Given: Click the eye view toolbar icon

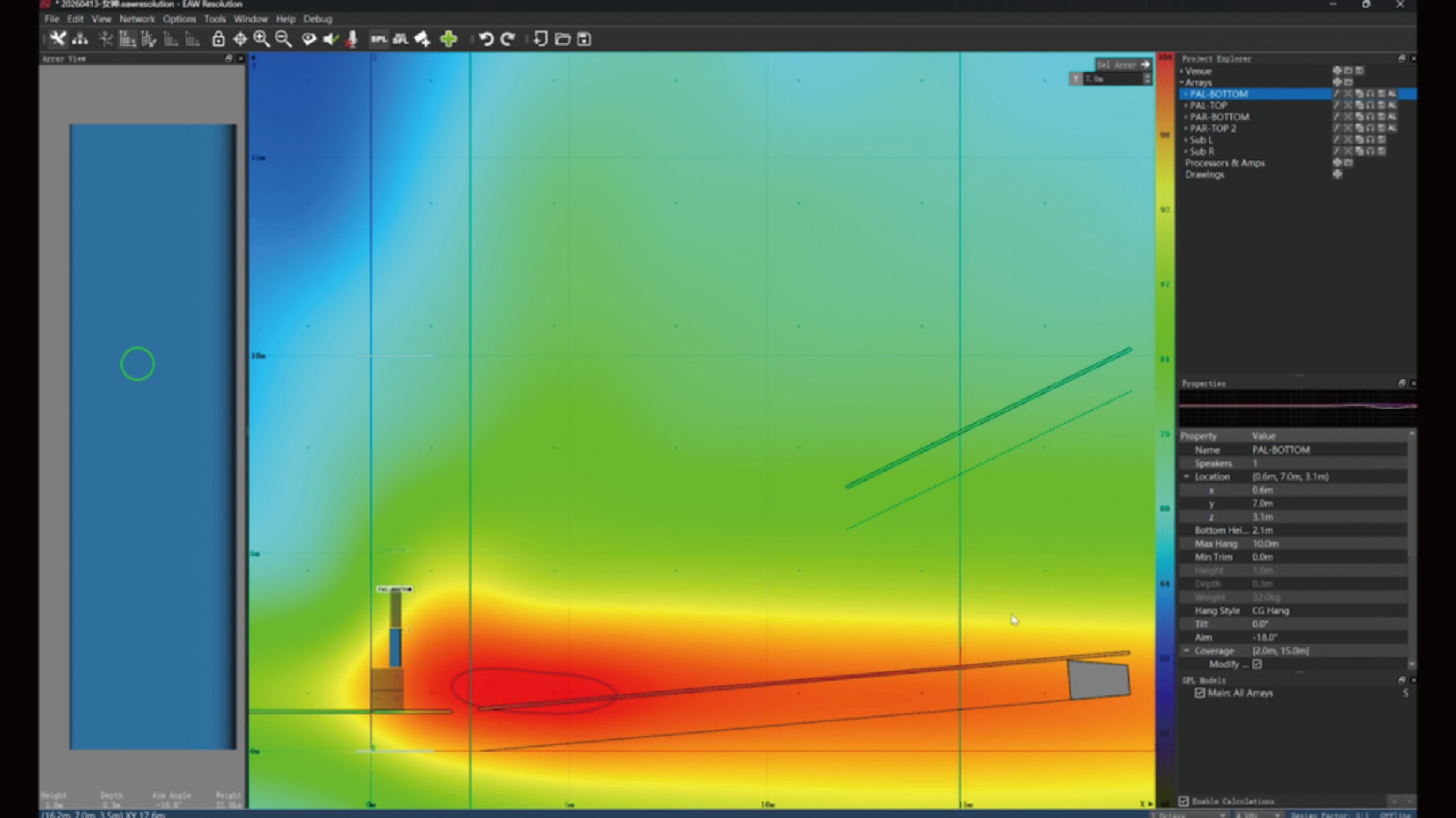Looking at the screenshot, I should [309, 39].
